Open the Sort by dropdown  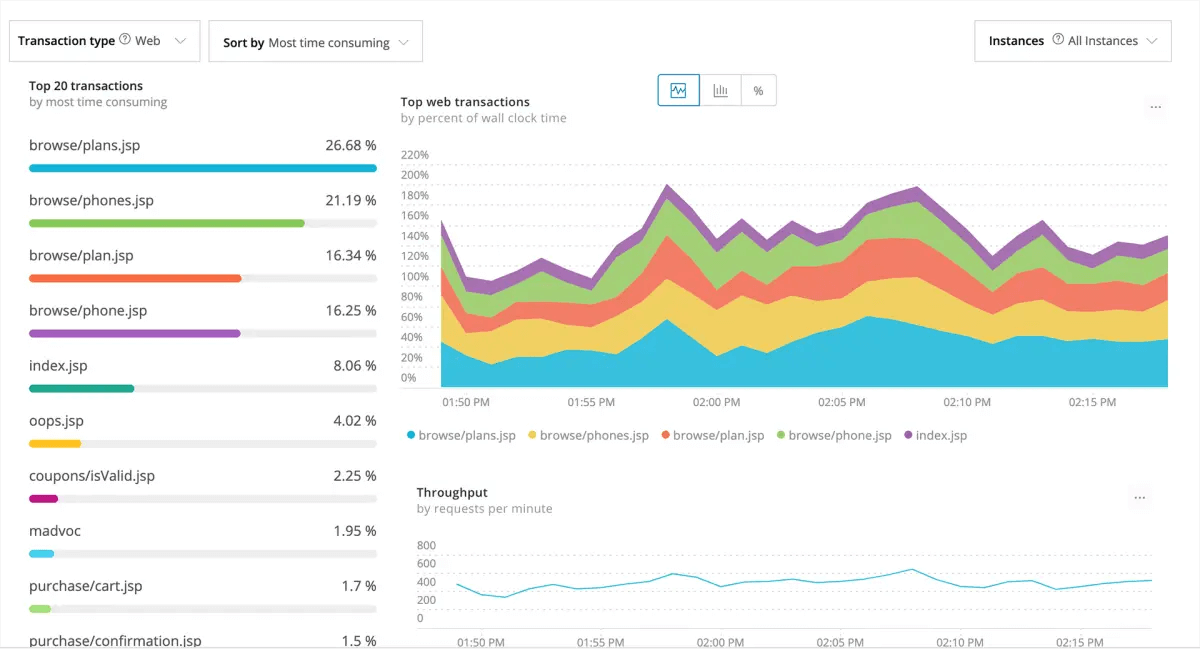(315, 41)
